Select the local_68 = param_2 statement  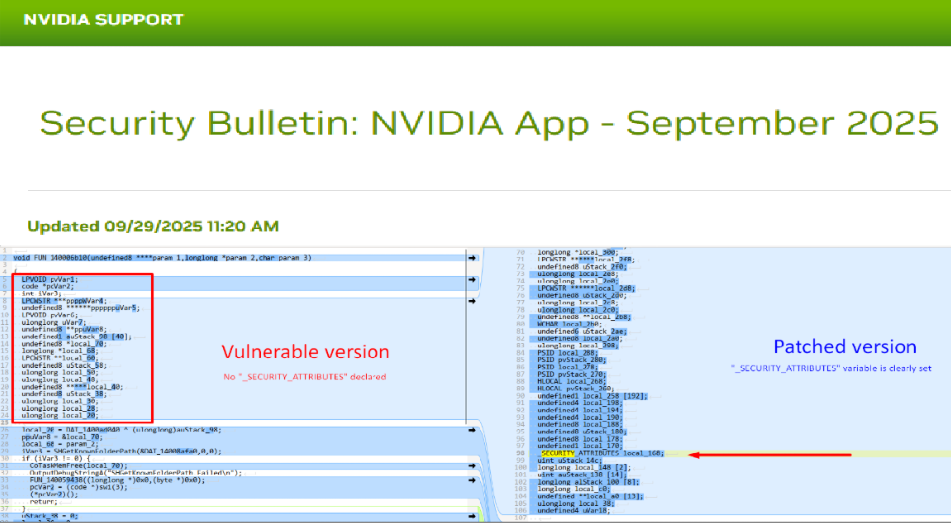59,444
